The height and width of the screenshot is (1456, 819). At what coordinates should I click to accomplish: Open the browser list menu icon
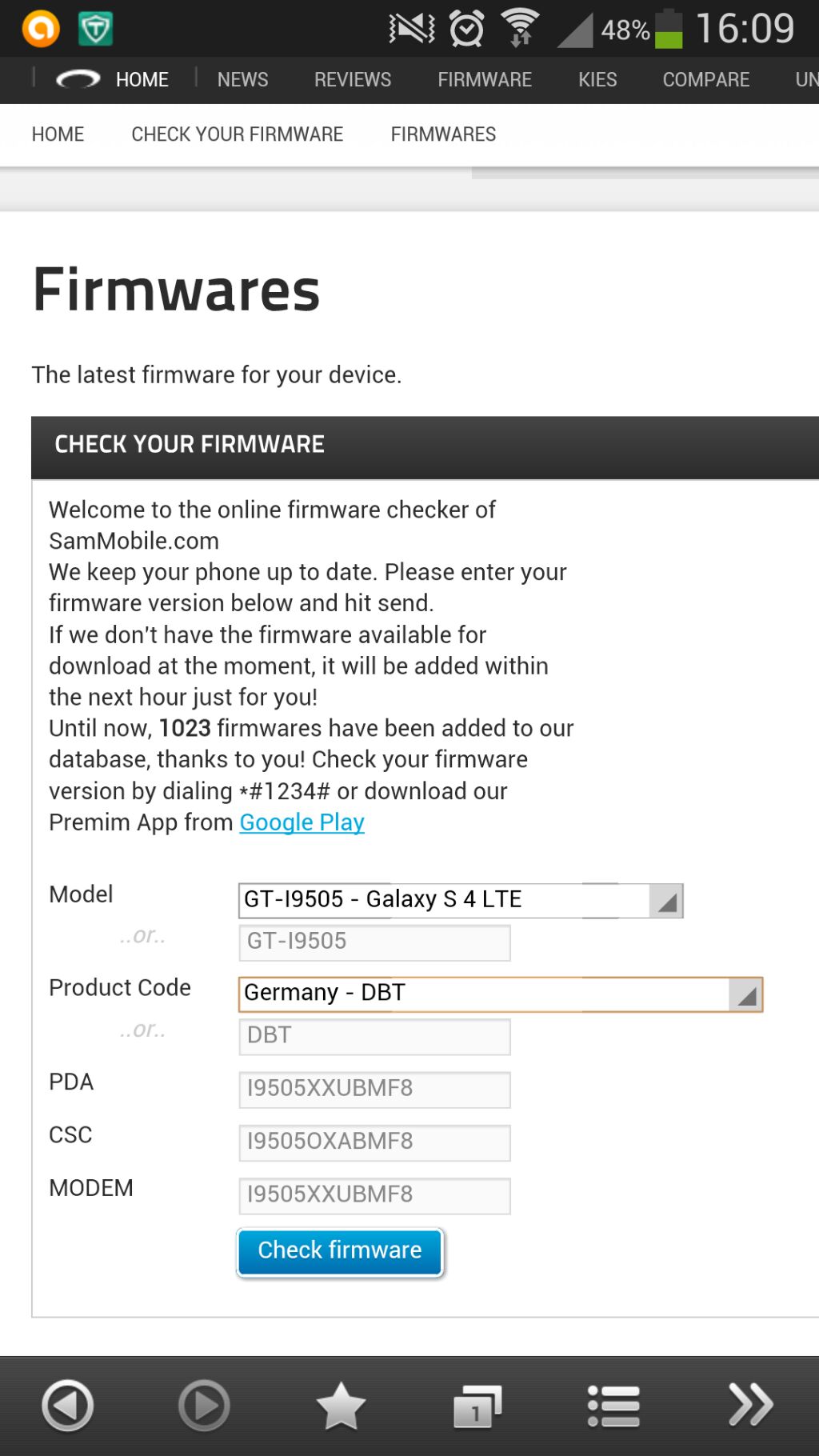pyautogui.click(x=613, y=1406)
